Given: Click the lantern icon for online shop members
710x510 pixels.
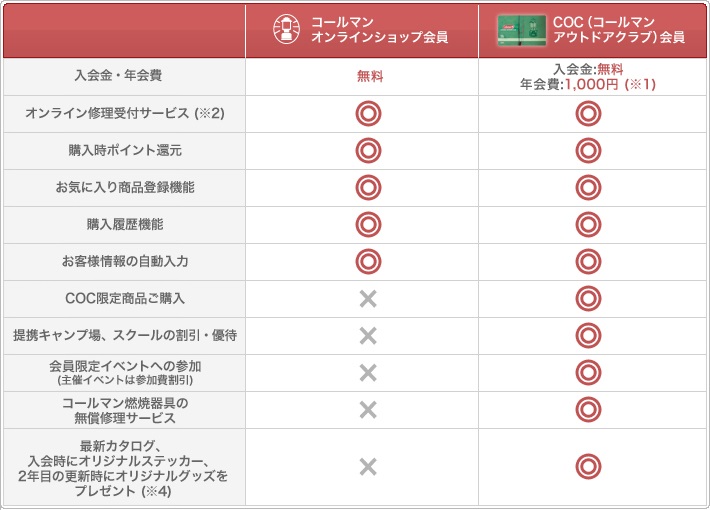Looking at the screenshot, I should pos(286,29).
